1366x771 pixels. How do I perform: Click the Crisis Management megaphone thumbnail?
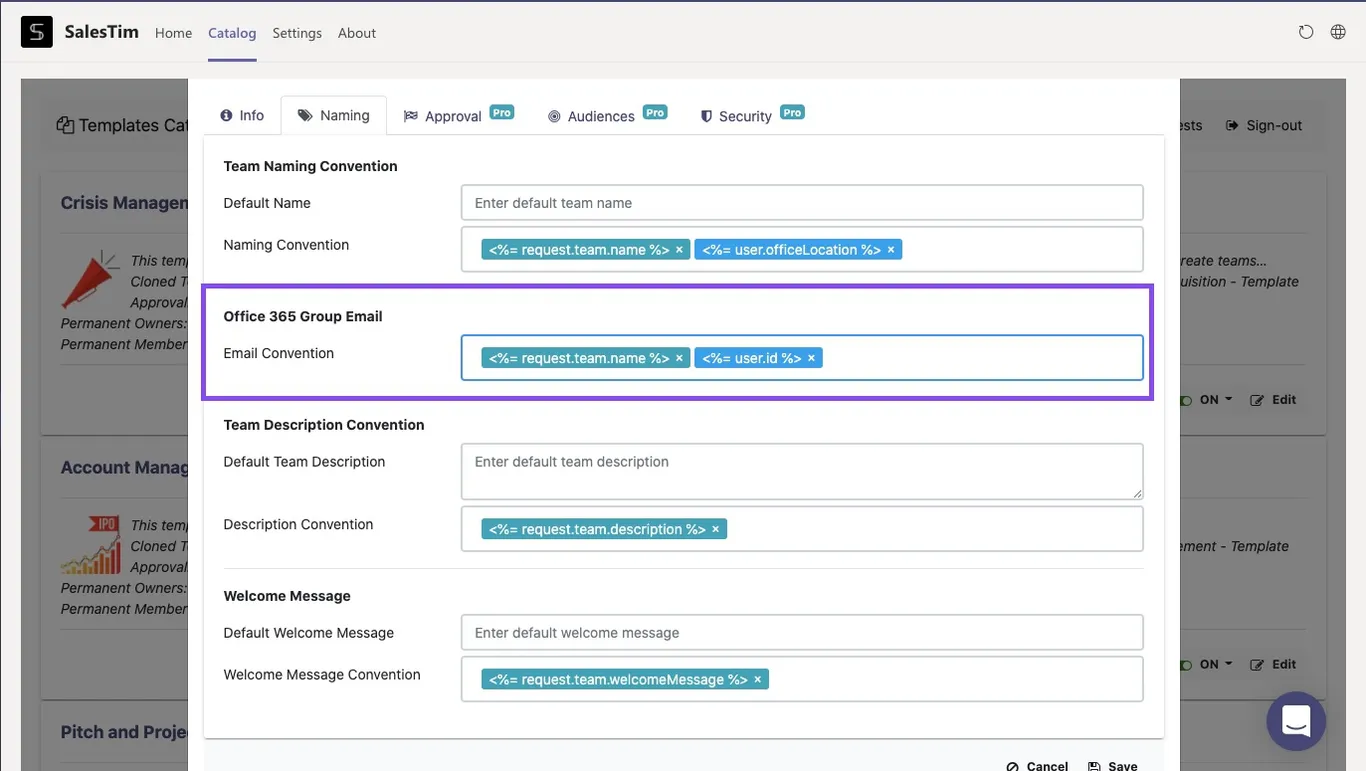[90, 279]
